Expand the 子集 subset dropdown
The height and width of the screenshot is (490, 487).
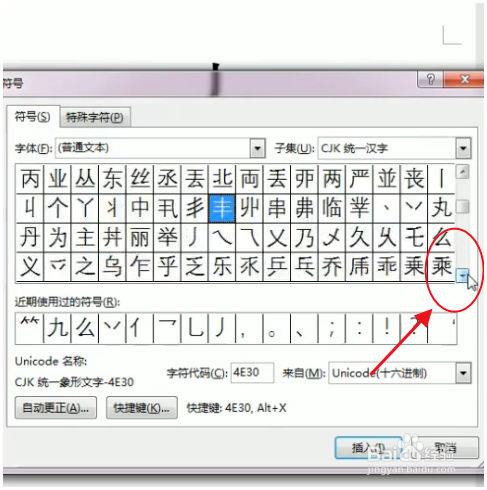click(x=463, y=148)
